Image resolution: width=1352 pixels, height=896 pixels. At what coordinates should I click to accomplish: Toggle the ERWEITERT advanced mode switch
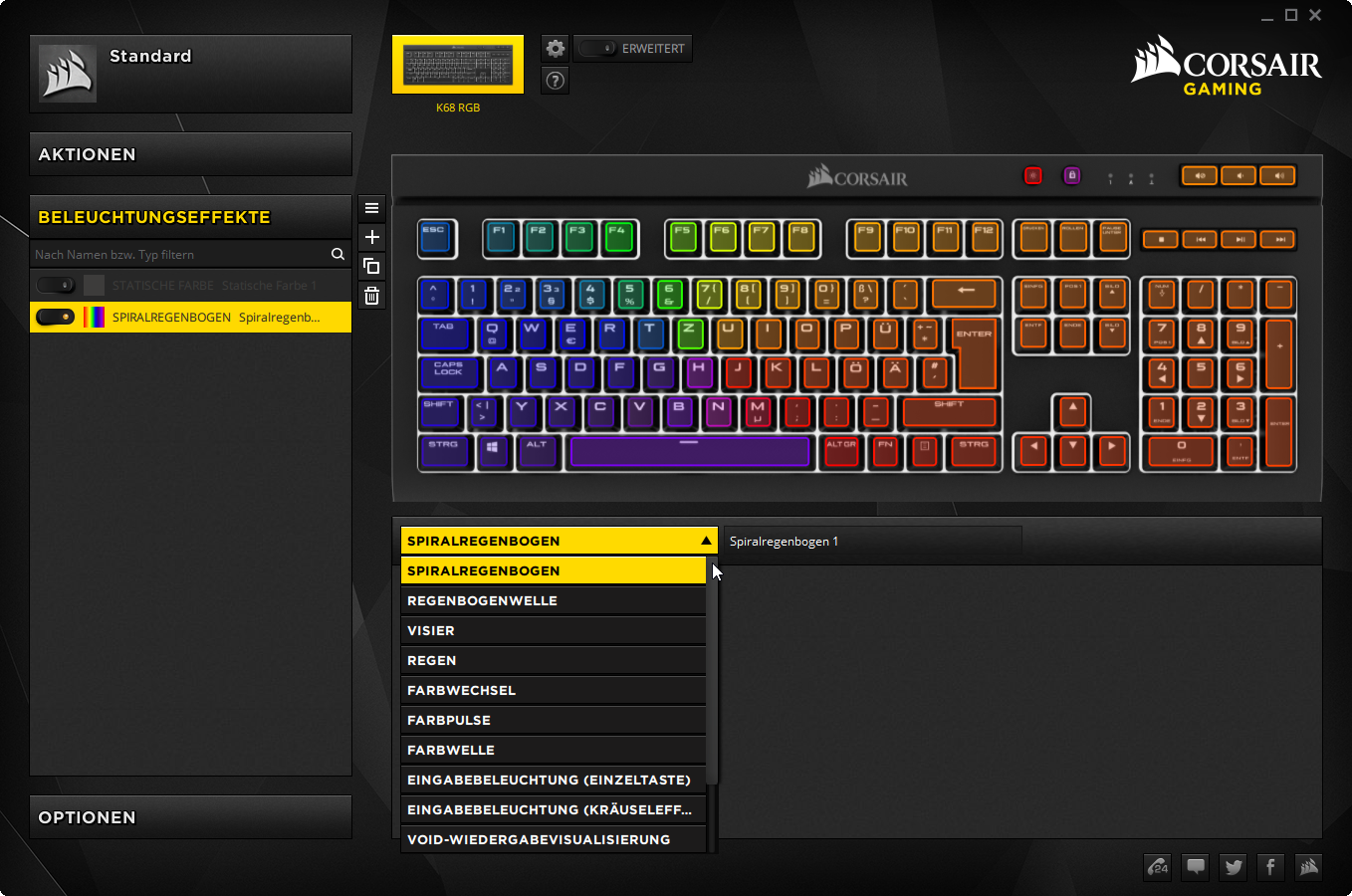click(597, 49)
